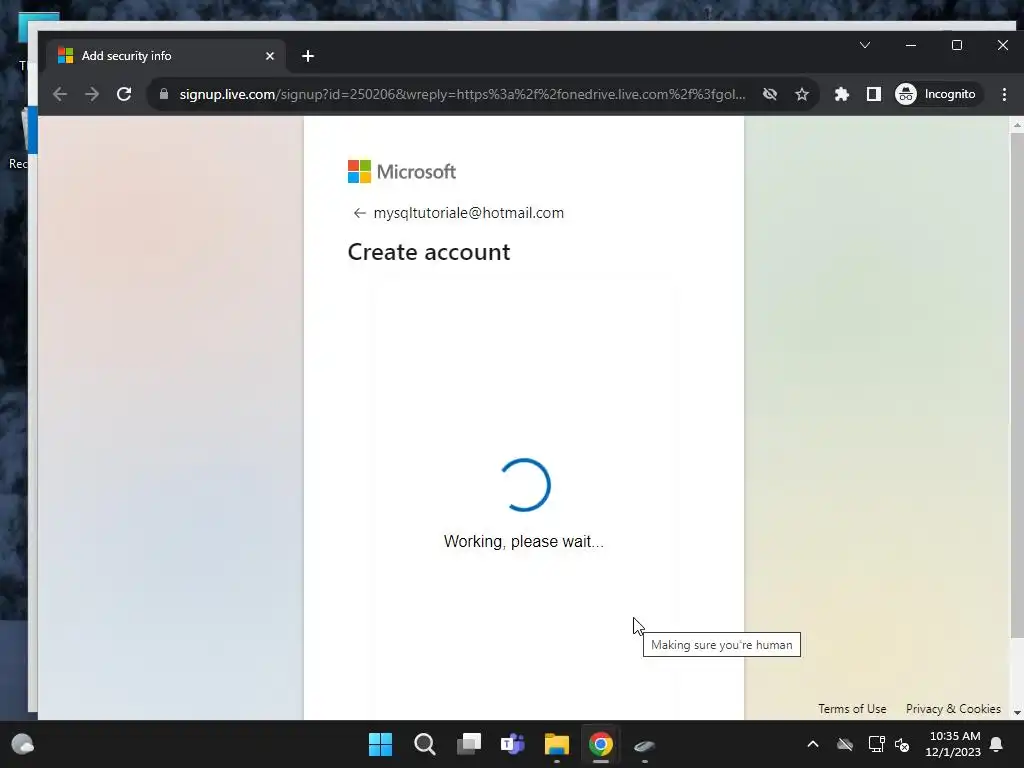Open Microsoft Teams from the taskbar
Image resolution: width=1024 pixels, height=768 pixels.
(x=513, y=744)
